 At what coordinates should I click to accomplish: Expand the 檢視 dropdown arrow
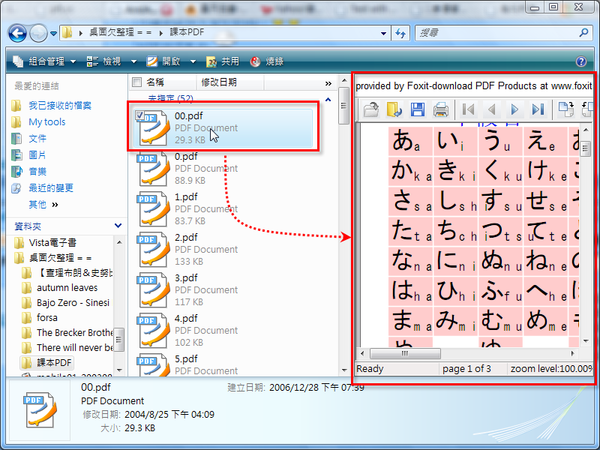point(134,61)
